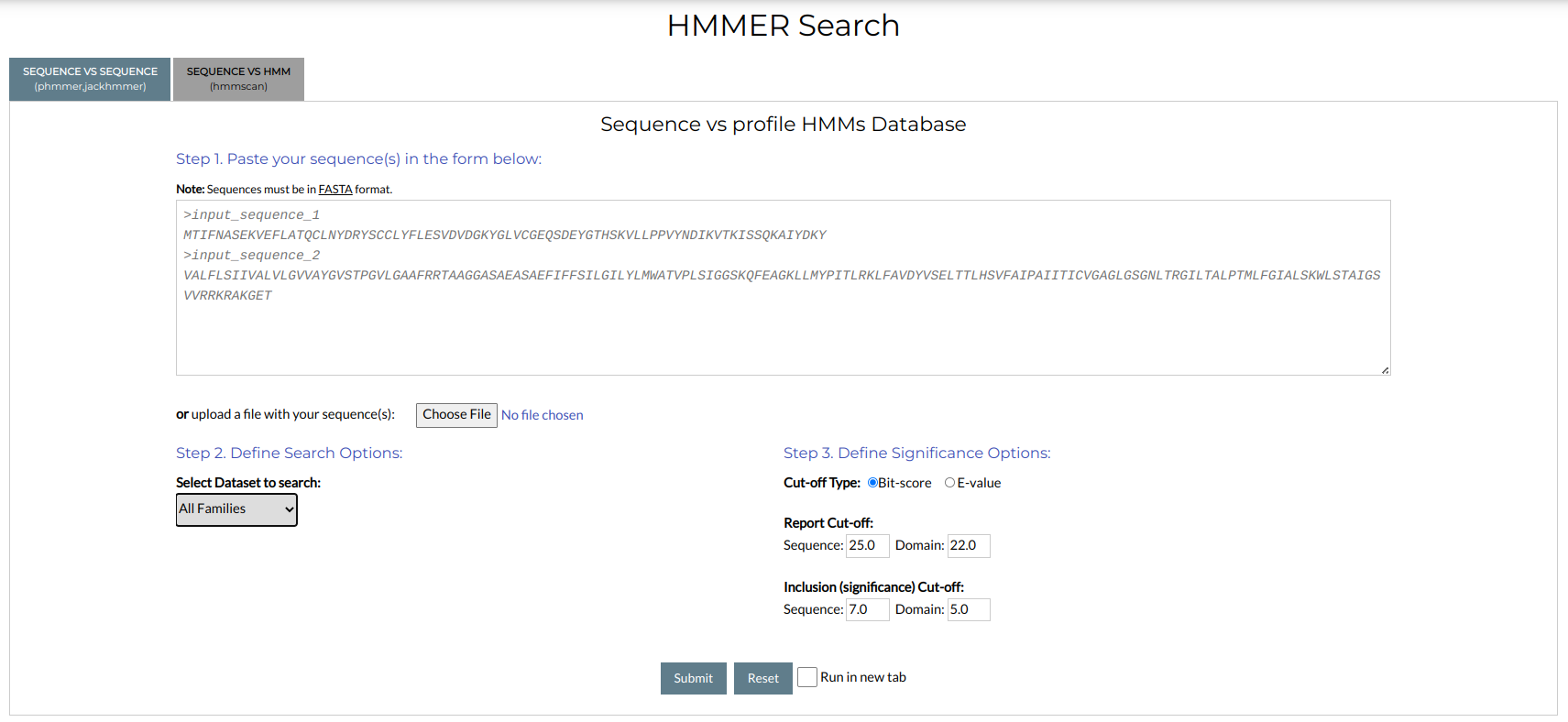Click inside the sequence input text area
Image resolution: width=1568 pixels, height=722 pixels.
coord(783,330)
